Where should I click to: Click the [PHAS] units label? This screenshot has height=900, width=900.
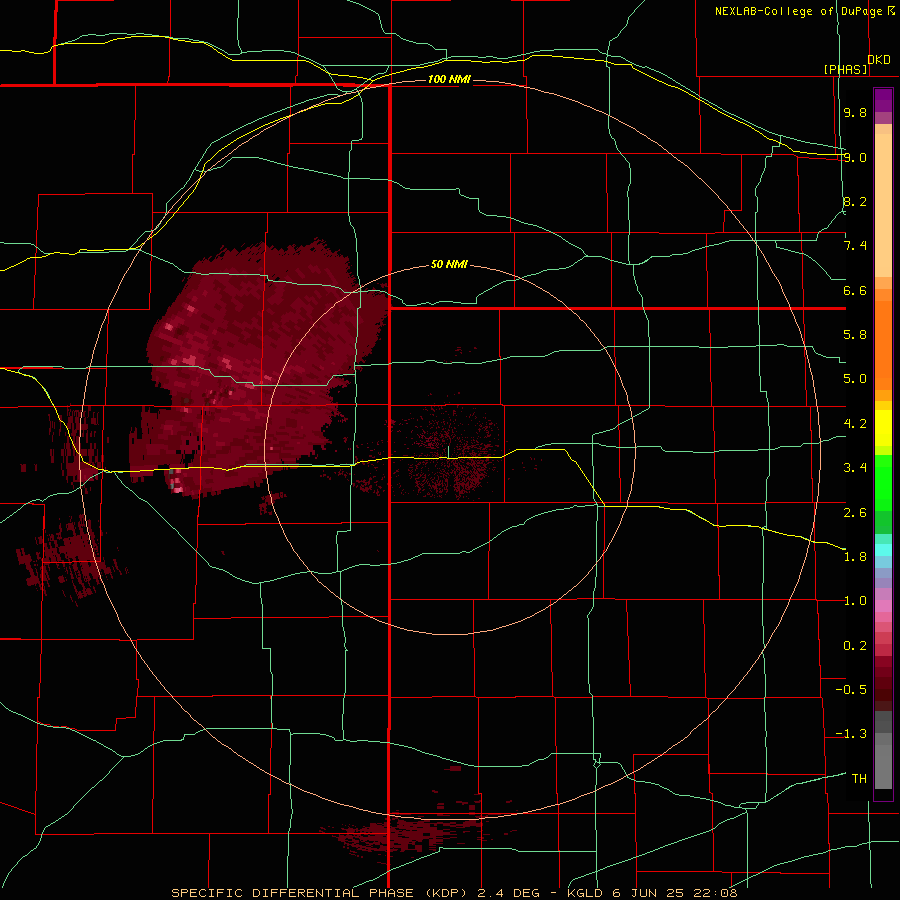(x=845, y=69)
